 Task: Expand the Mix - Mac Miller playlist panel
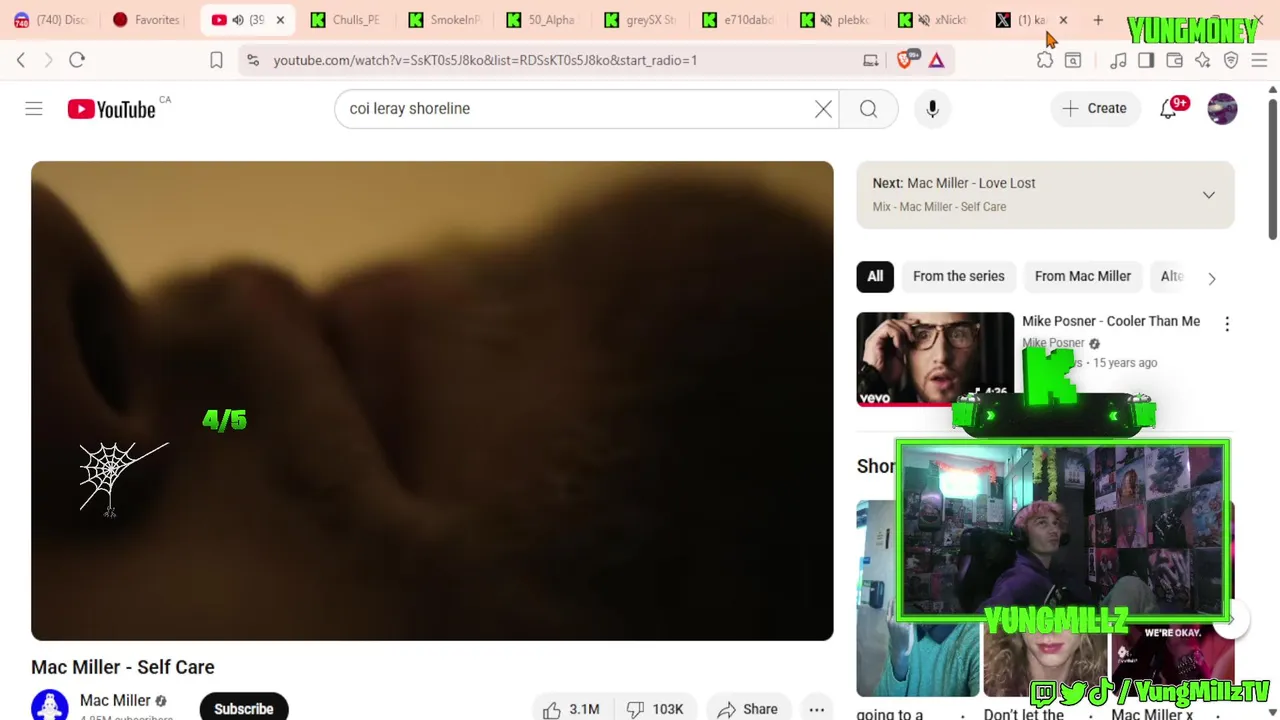coord(1209,195)
